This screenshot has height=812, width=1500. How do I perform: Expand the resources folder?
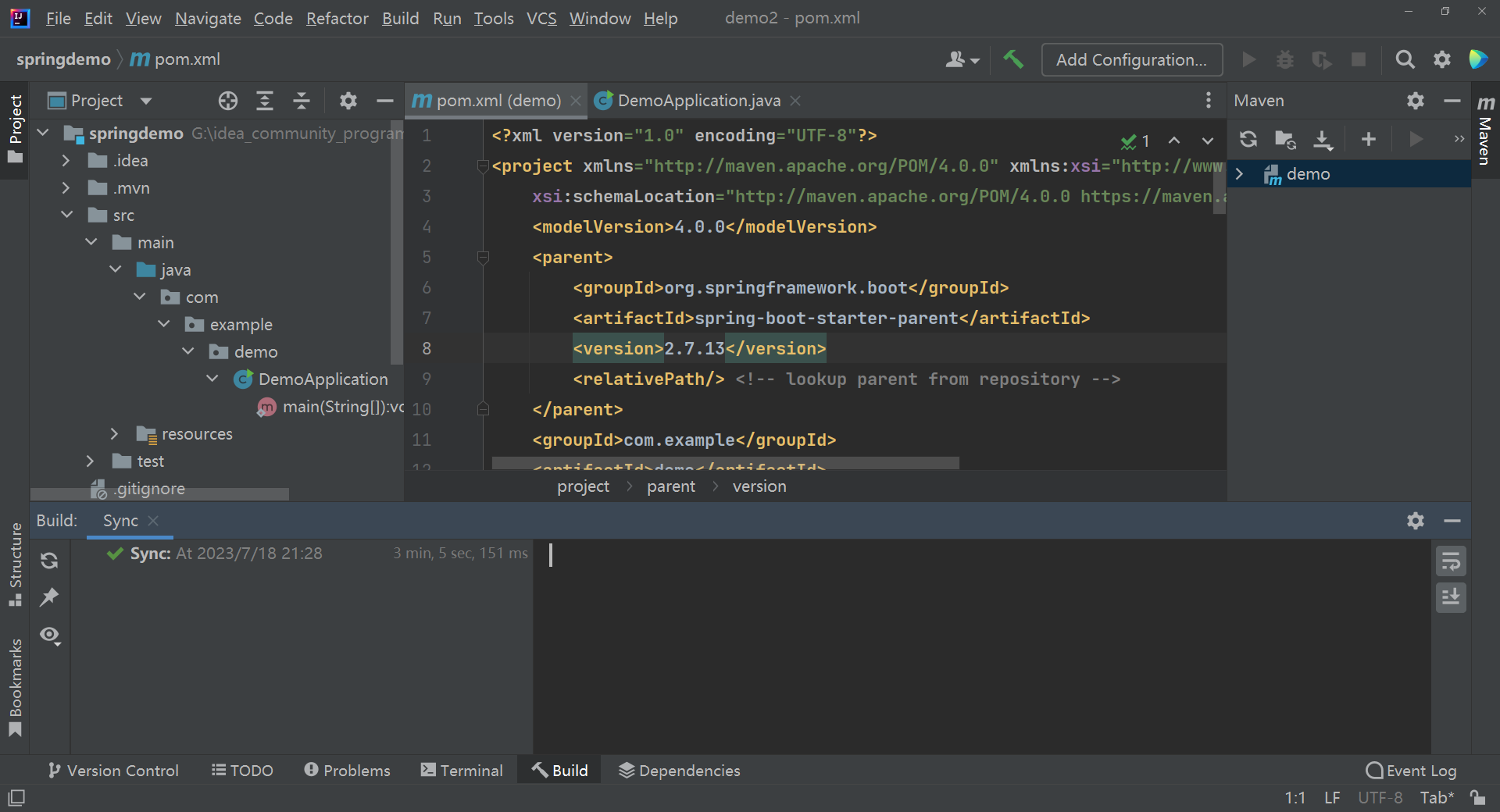114,433
